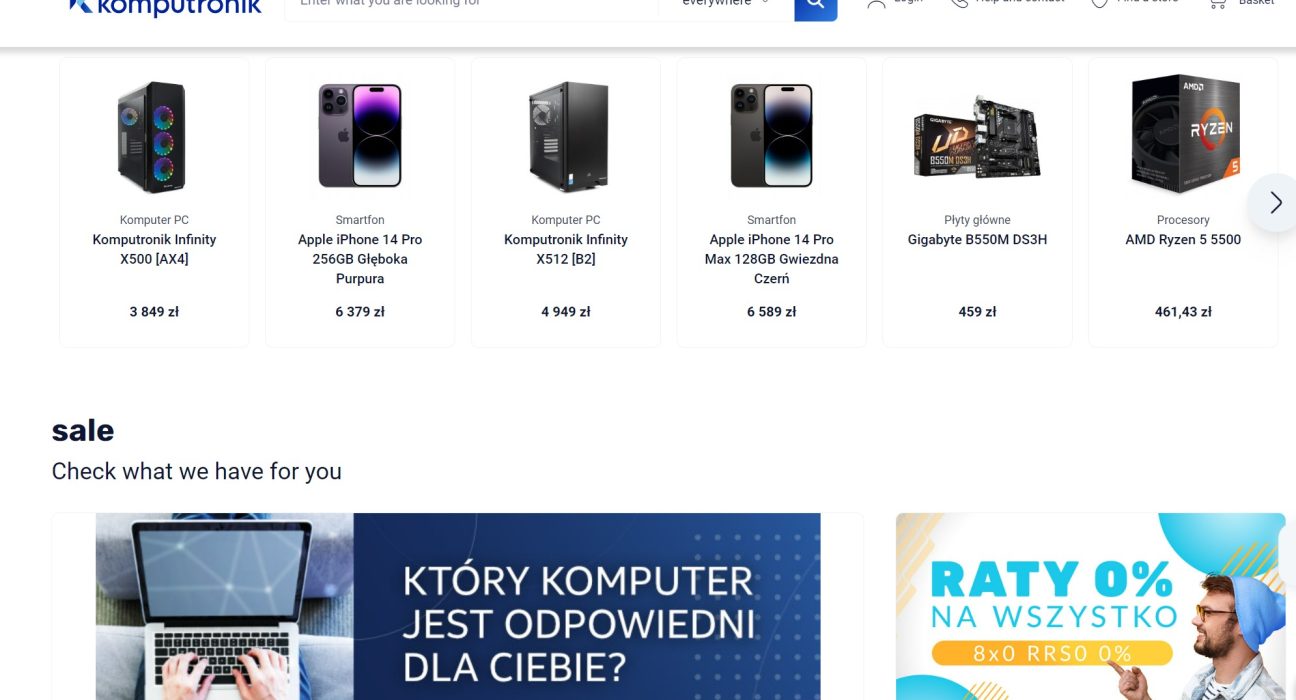1296x700 pixels.
Task: Click the phone help and contact icon
Action: (959, 4)
